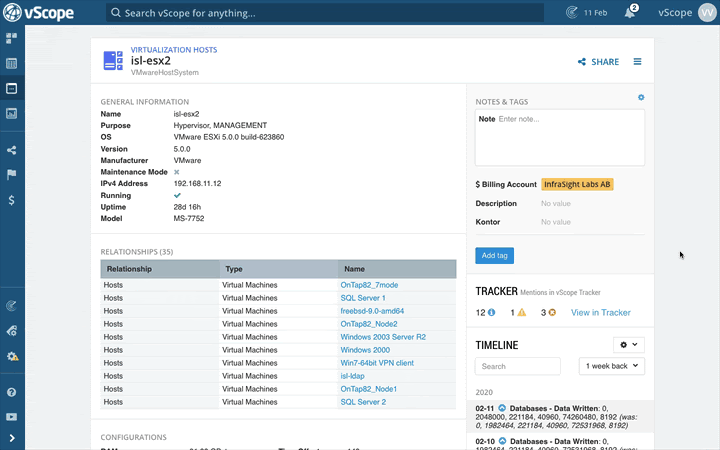The image size is (720, 450).
Task: Click the virtualization host server icon
Action: 113,61
